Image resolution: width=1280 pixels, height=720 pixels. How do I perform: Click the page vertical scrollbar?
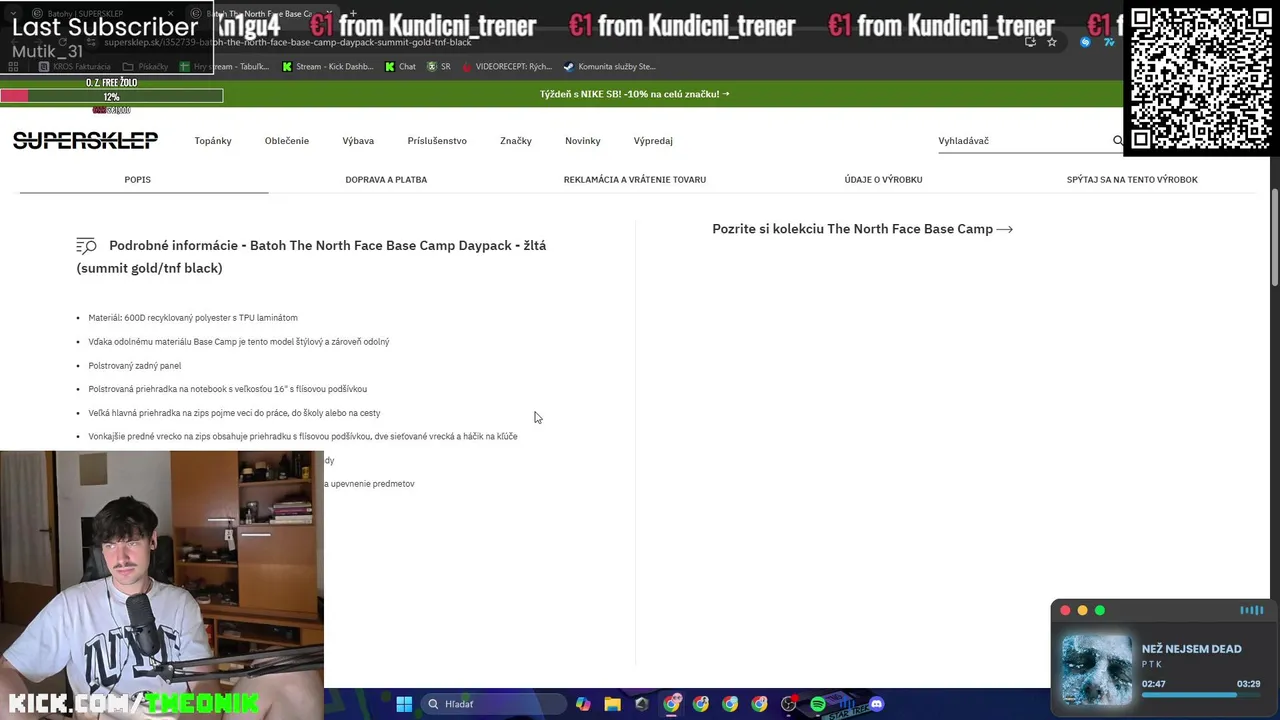(1274, 237)
